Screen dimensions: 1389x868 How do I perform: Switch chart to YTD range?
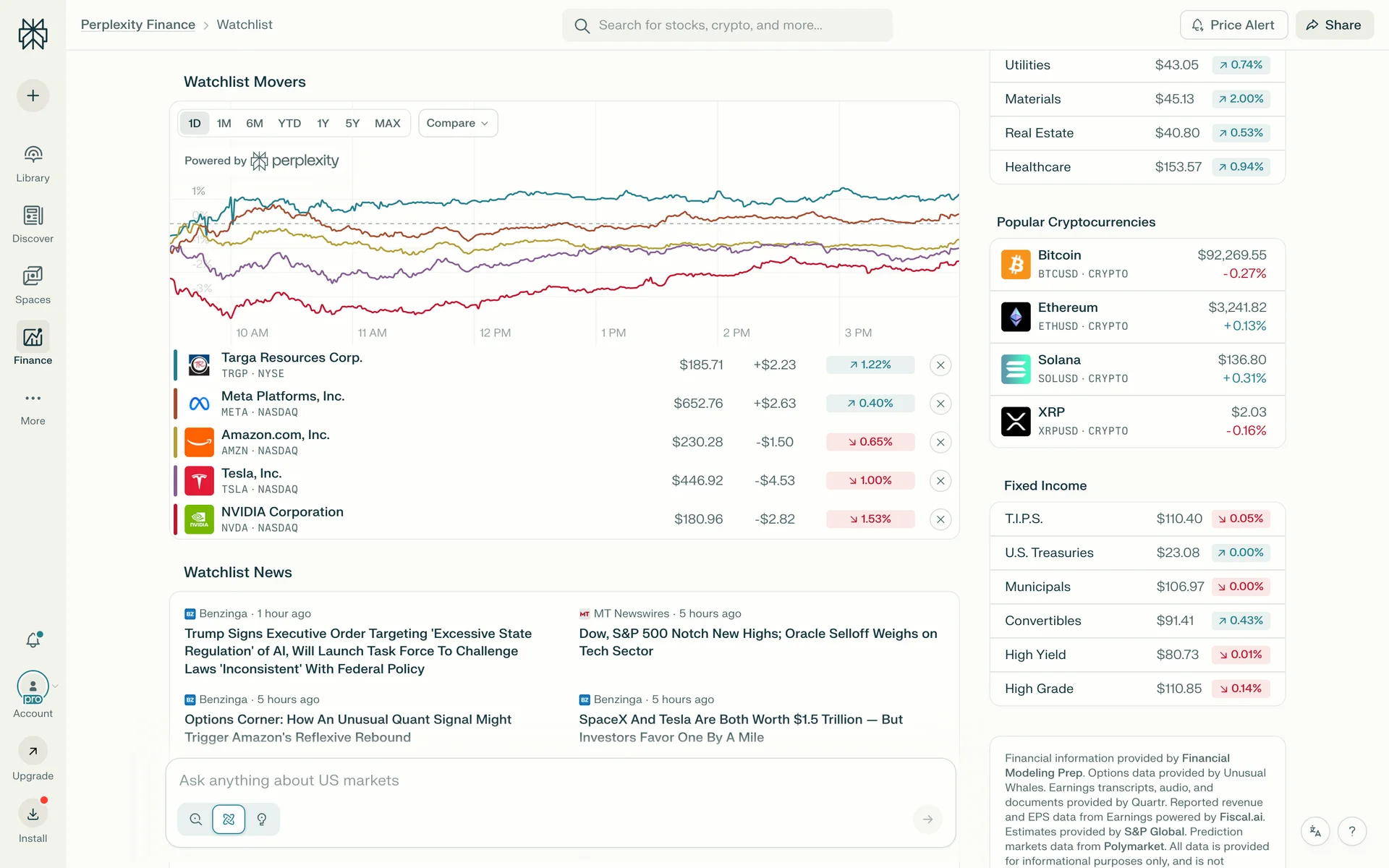click(289, 123)
